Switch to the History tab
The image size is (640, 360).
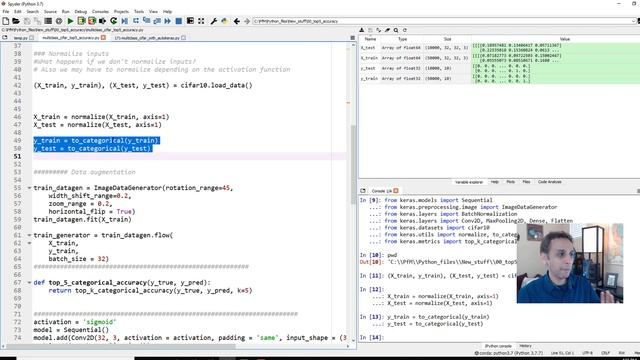pos(525,346)
